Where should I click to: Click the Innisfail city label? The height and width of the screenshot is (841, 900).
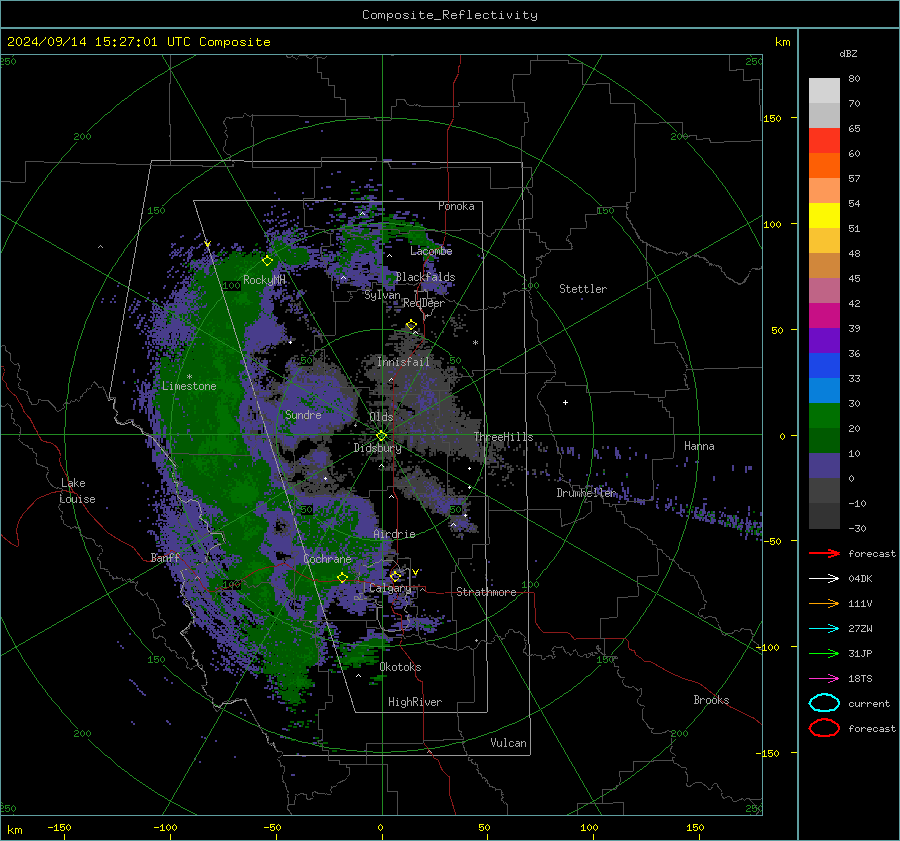(x=403, y=362)
